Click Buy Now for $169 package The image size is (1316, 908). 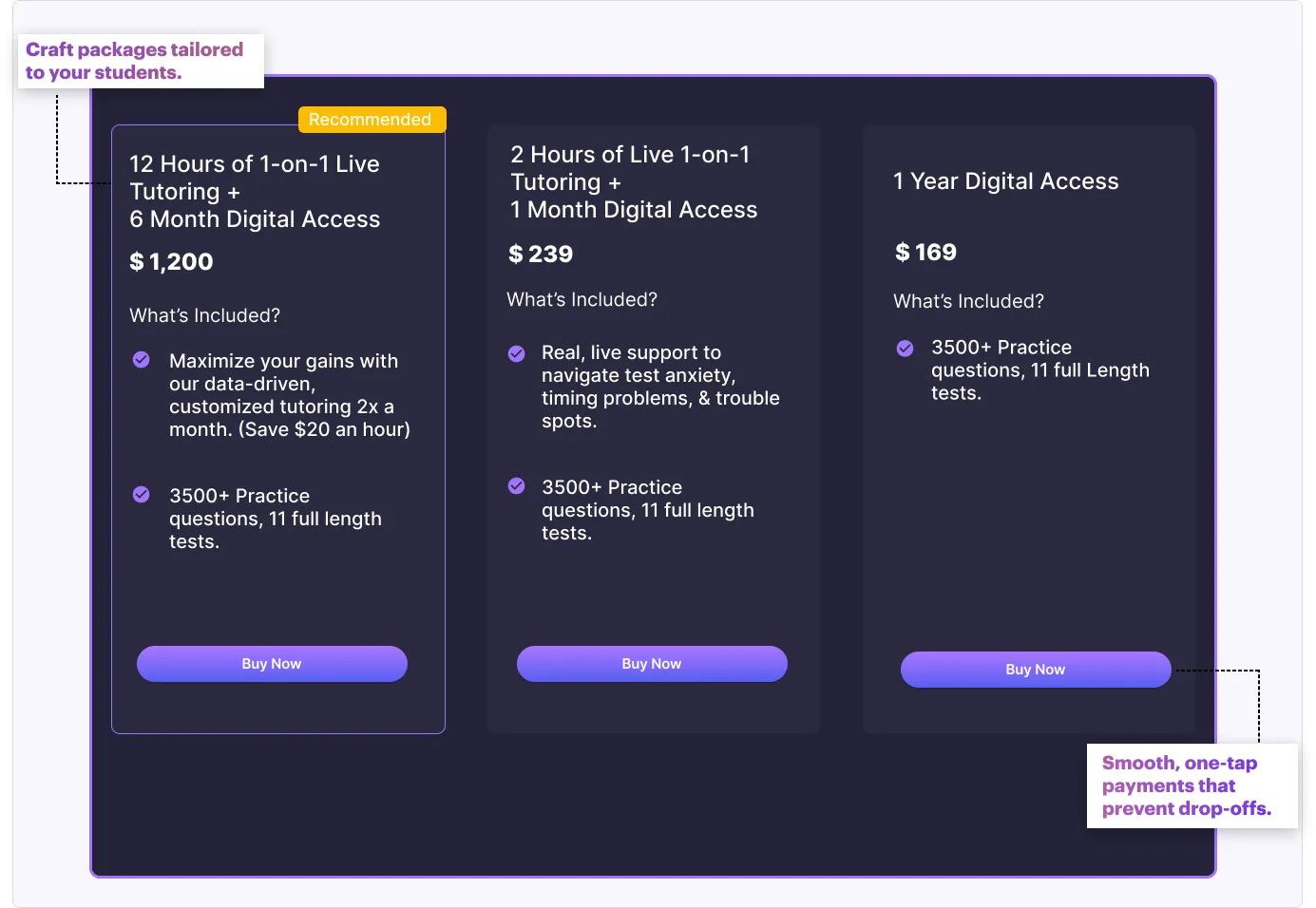point(1036,670)
